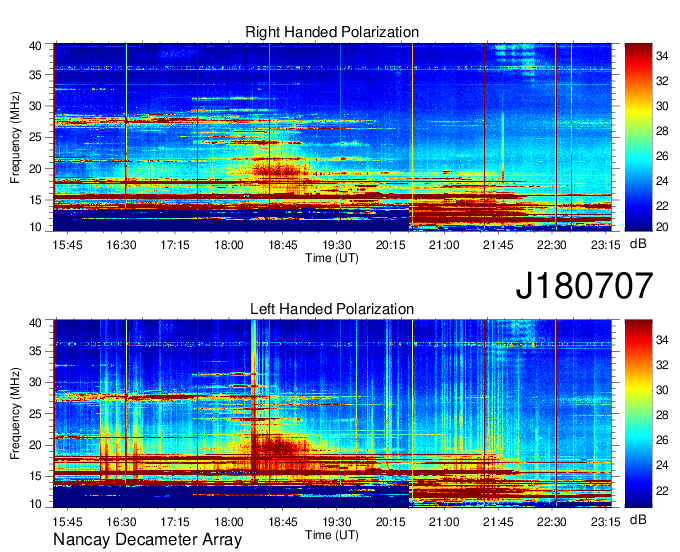
Task: Click the 34 value on left-handed color bar
Action: coord(662,340)
